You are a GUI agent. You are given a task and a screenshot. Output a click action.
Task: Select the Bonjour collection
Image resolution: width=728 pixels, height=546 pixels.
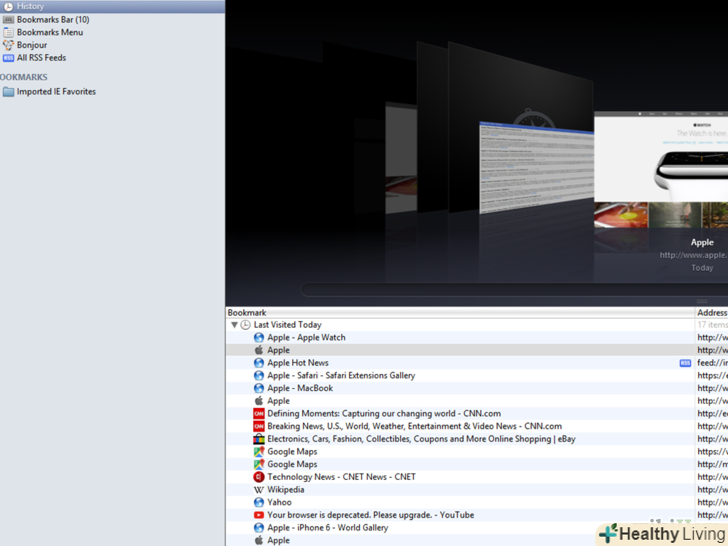click(x=31, y=45)
